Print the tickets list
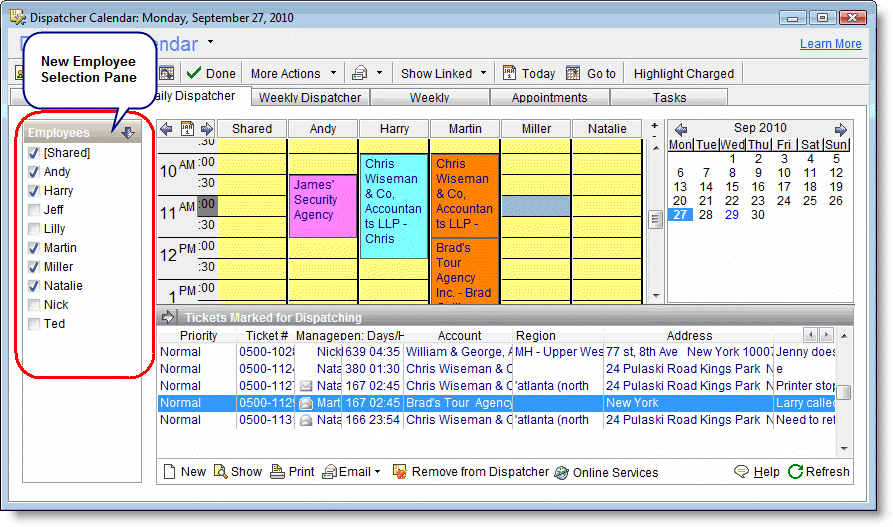893x527 pixels. [x=292, y=472]
